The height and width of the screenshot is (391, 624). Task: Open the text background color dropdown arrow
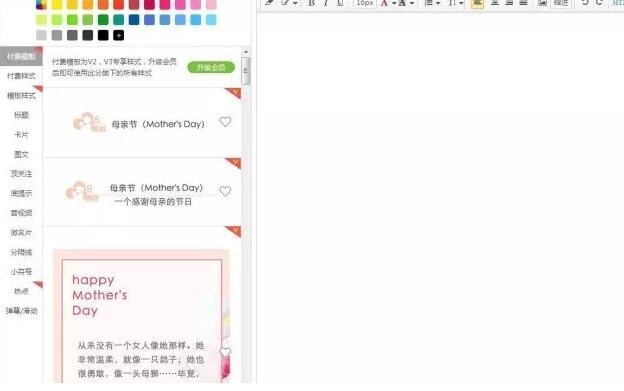pos(412,4)
